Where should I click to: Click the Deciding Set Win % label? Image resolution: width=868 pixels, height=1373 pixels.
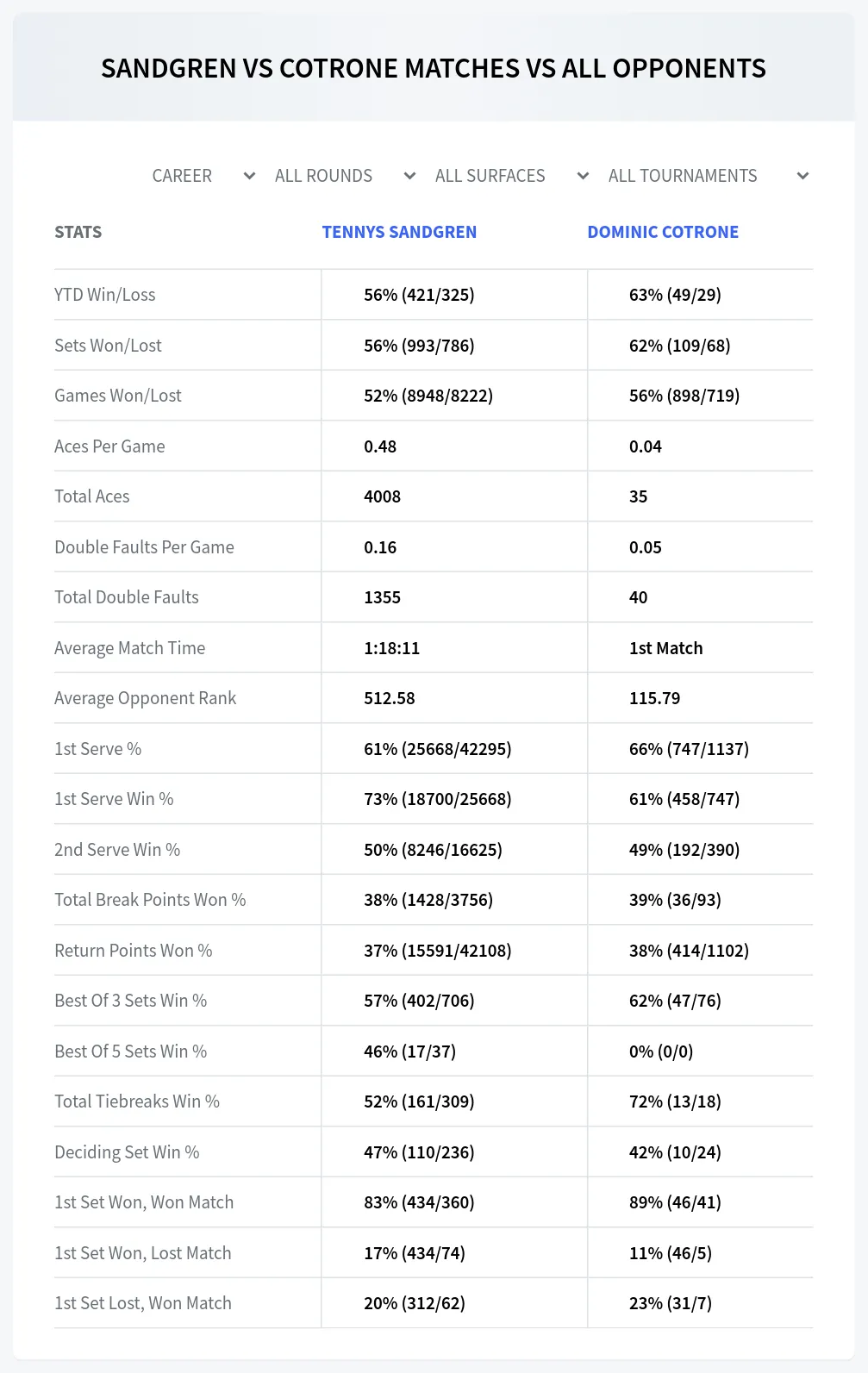pyautogui.click(x=127, y=1152)
